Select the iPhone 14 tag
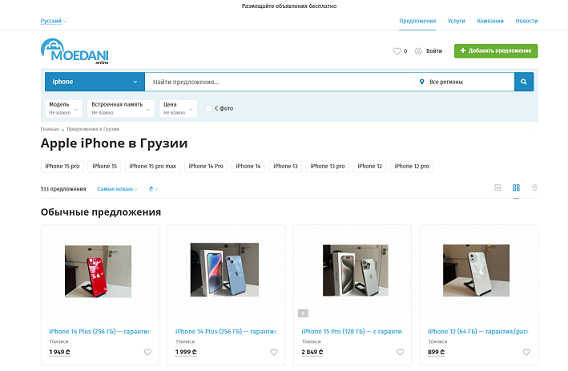Viewport: 568px width, 371px height. click(248, 166)
